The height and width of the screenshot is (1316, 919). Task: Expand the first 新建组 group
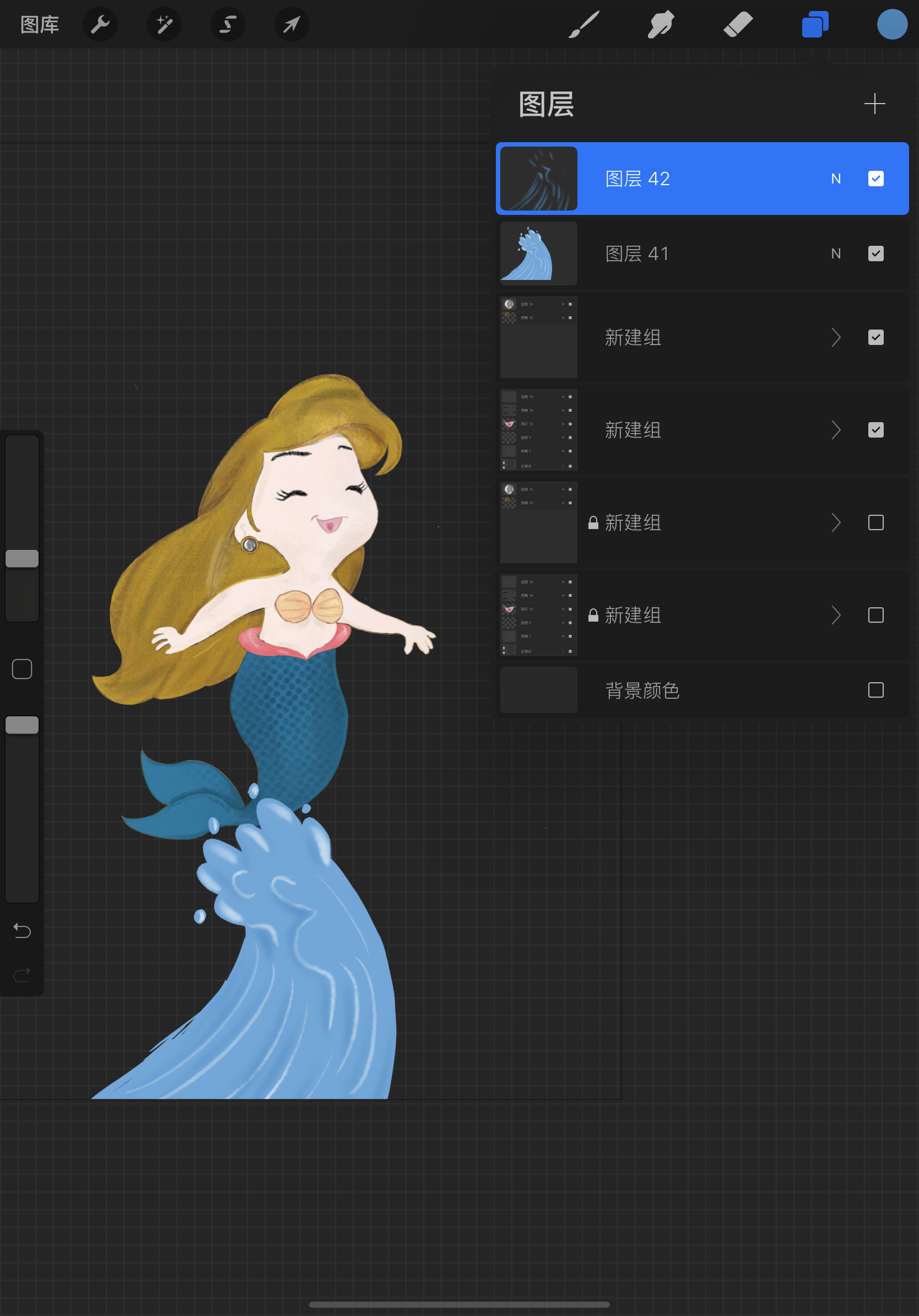click(836, 338)
